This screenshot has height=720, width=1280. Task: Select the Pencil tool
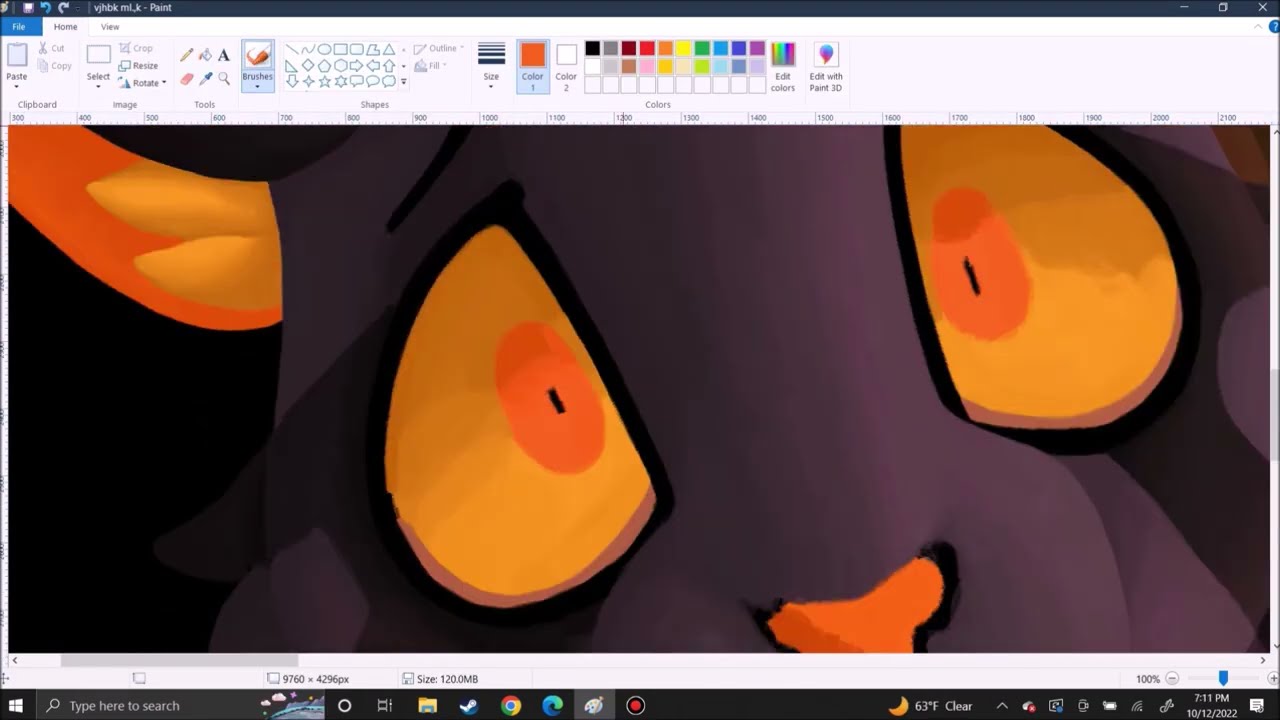click(x=187, y=55)
